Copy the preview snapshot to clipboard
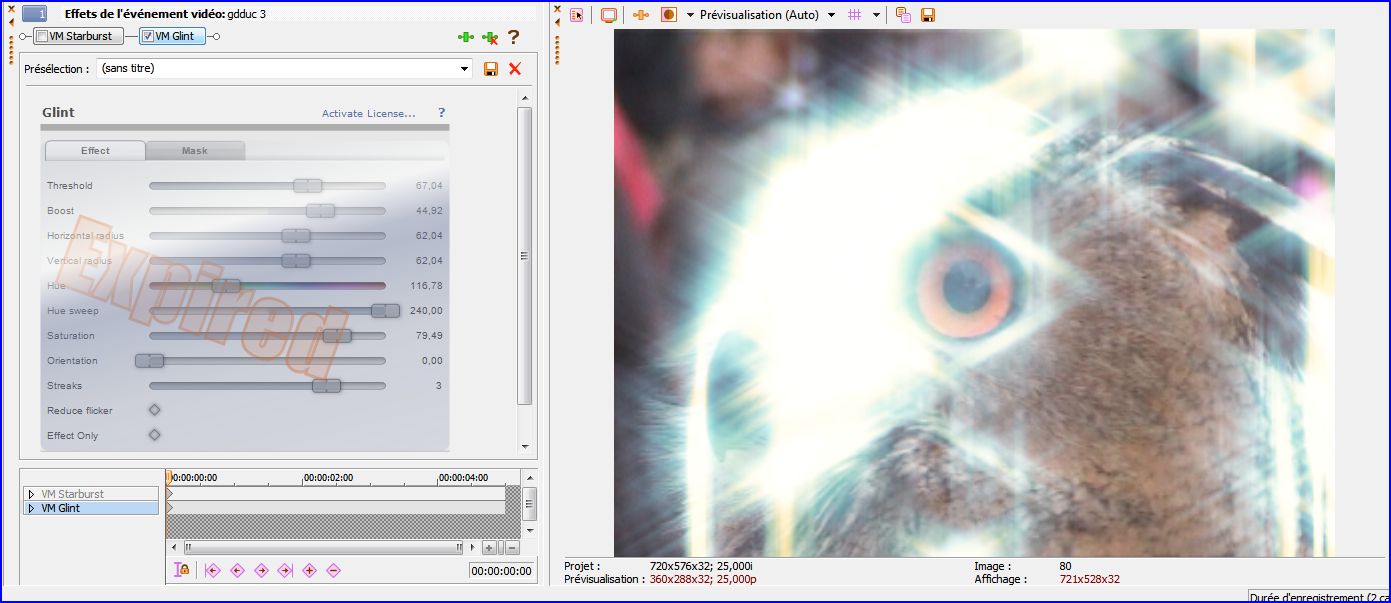Viewport: 1391px width, 603px height. 903,15
